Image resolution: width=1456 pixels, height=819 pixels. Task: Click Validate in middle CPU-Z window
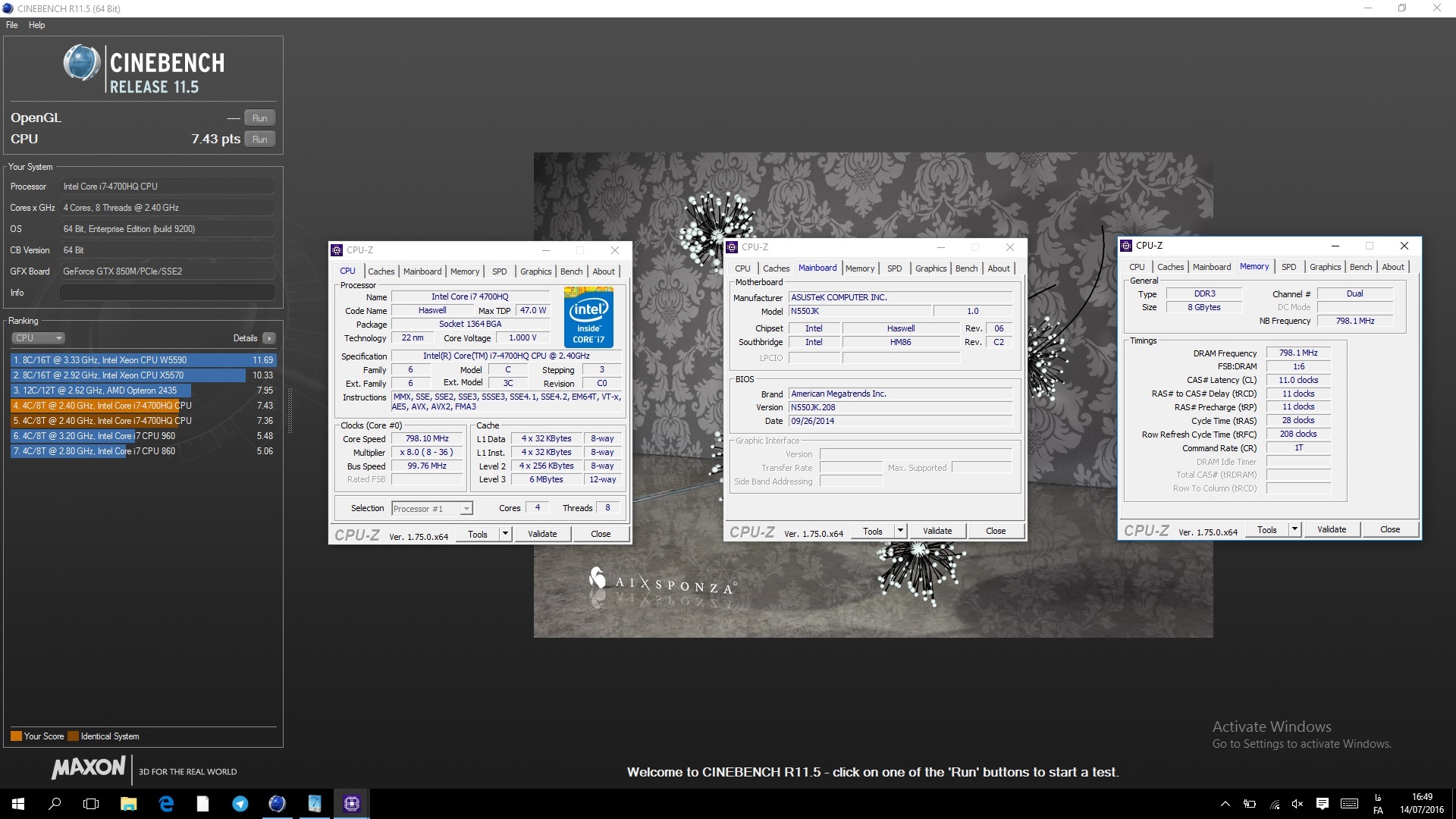click(x=937, y=531)
